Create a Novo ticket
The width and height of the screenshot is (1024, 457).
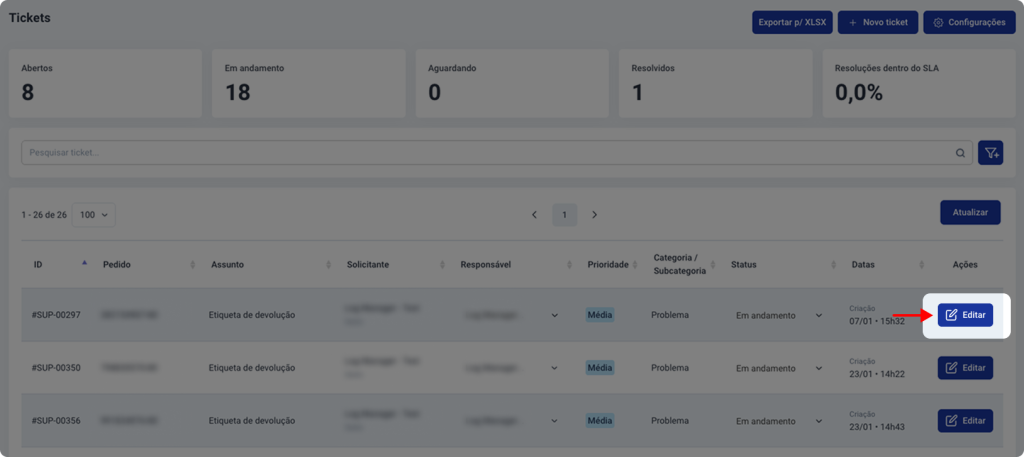point(877,22)
